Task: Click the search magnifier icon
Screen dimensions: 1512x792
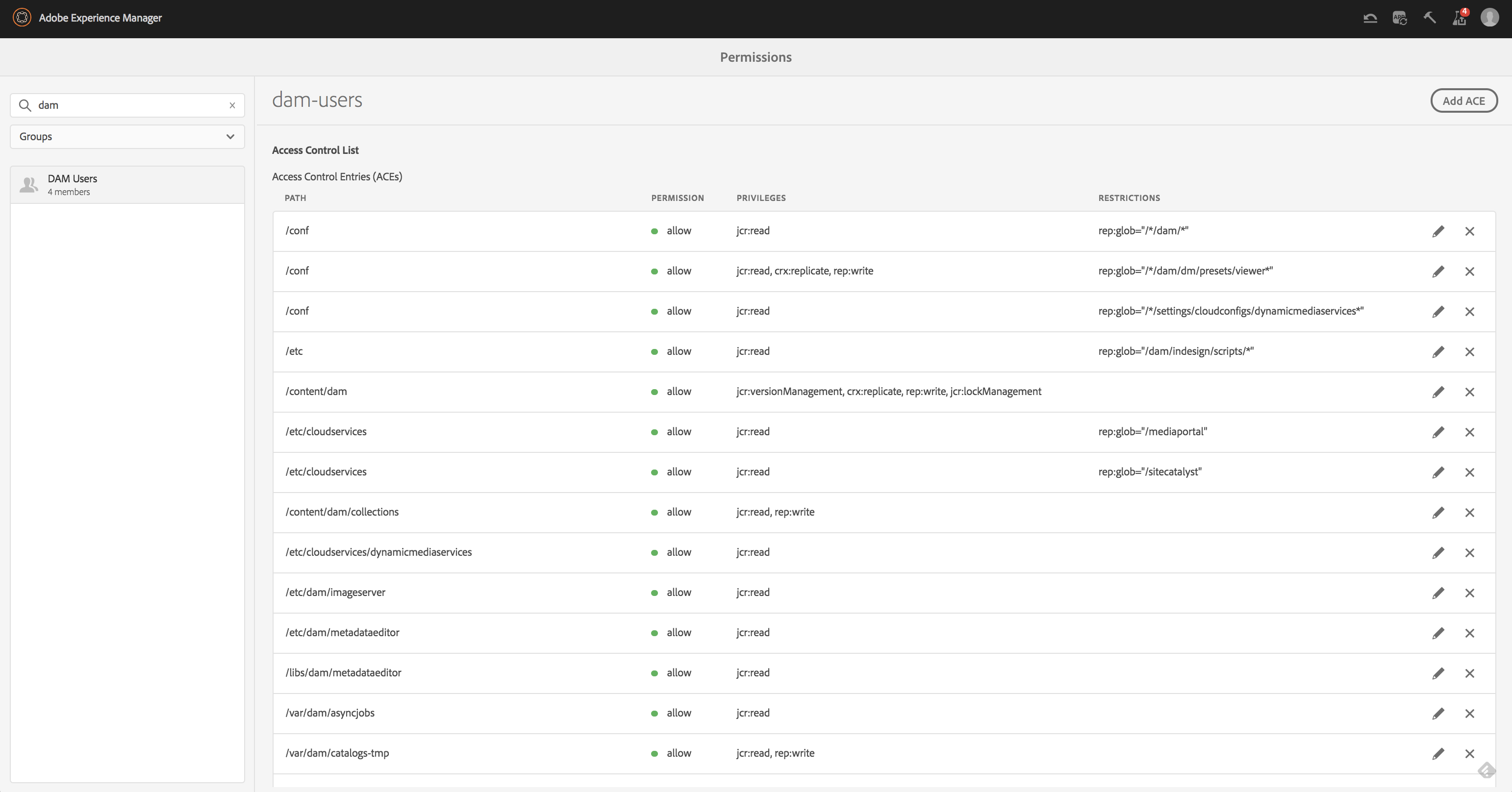Action: (25, 105)
